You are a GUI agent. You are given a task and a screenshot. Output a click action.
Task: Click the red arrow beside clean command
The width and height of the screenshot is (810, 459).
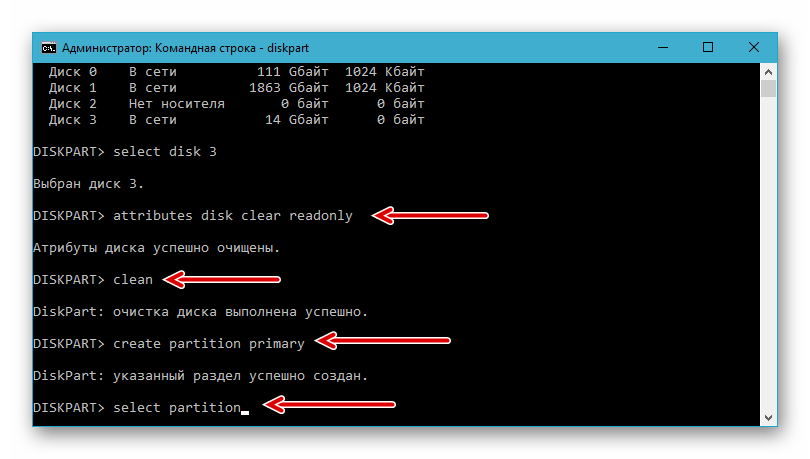(222, 279)
